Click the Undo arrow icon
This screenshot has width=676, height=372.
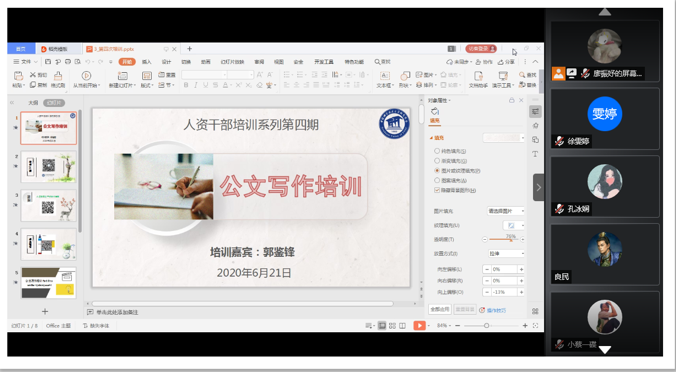[x=88, y=62]
